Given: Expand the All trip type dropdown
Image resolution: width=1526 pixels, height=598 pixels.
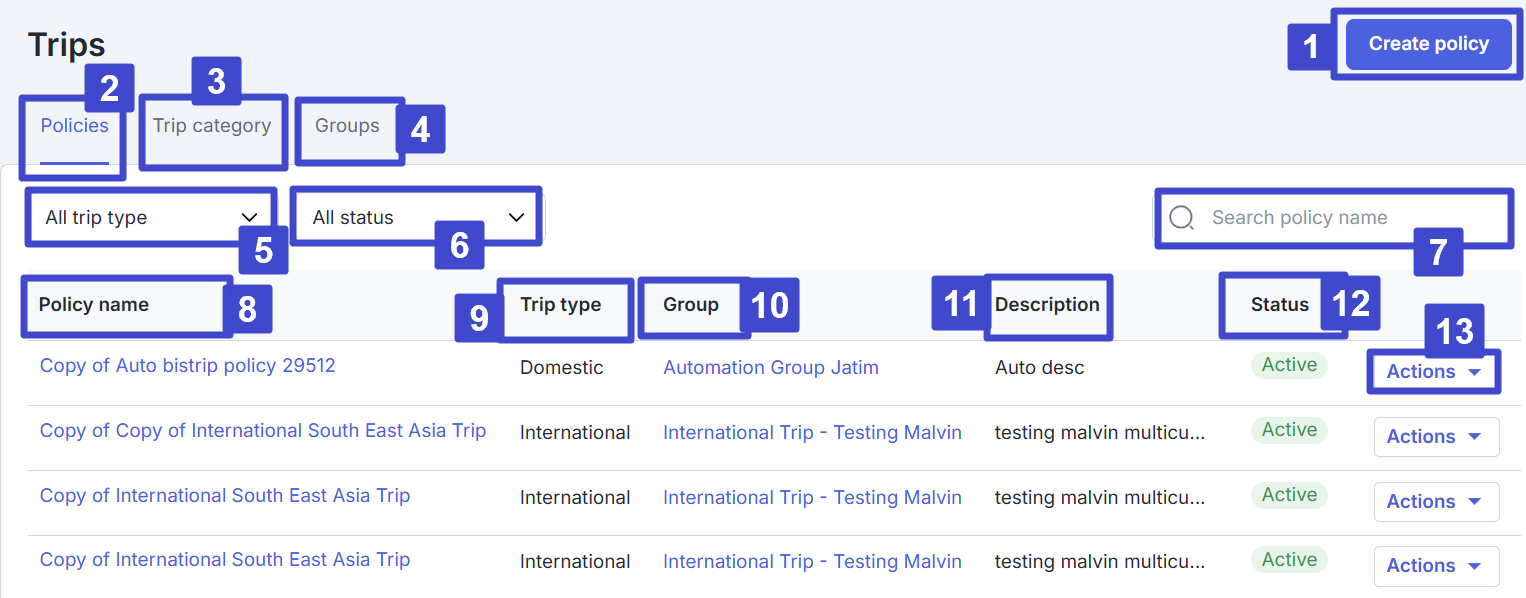Looking at the screenshot, I should click(x=150, y=218).
